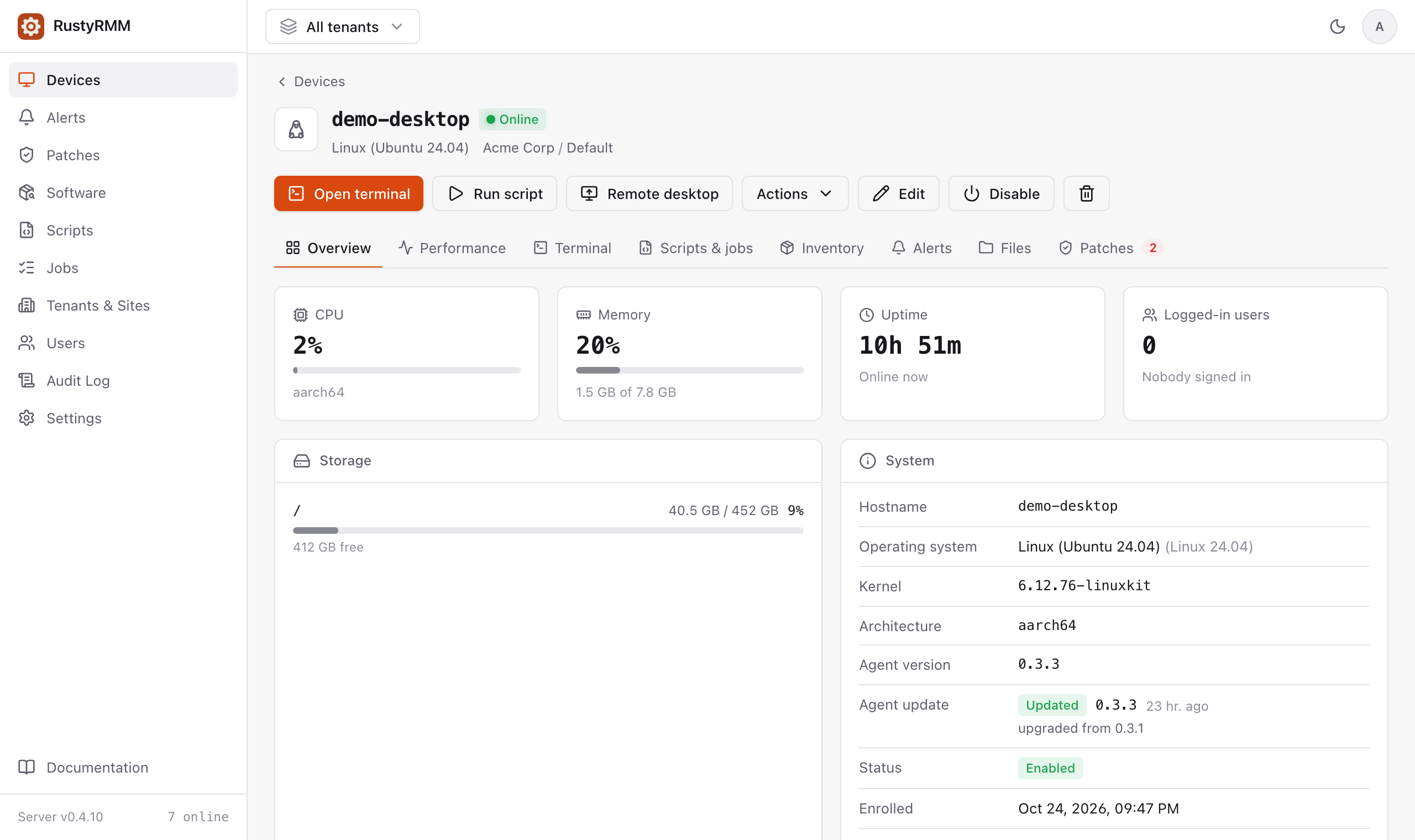Open Alerts in the sidebar
The image size is (1415, 840).
pos(123,117)
